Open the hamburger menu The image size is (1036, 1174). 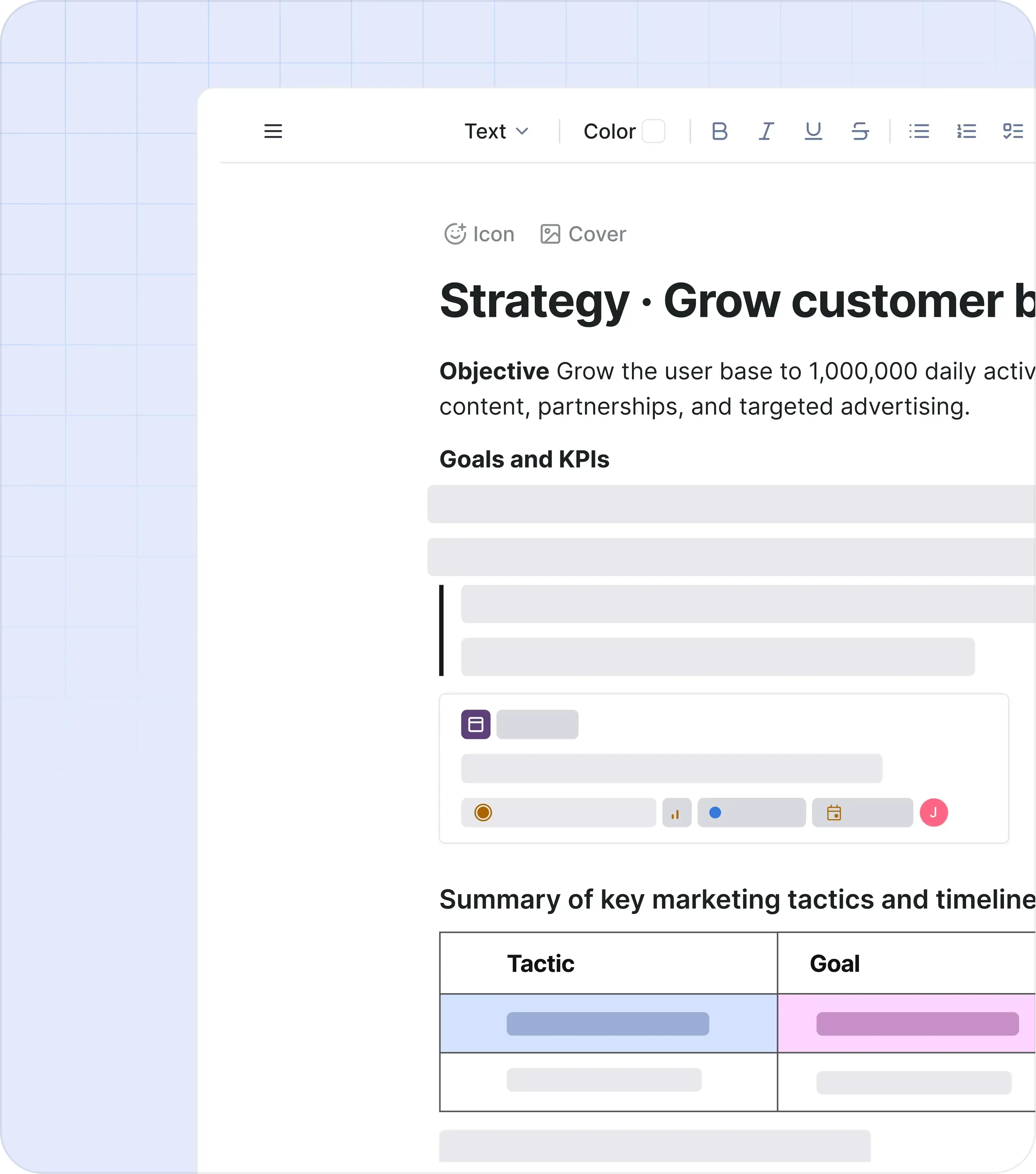pos(273,132)
